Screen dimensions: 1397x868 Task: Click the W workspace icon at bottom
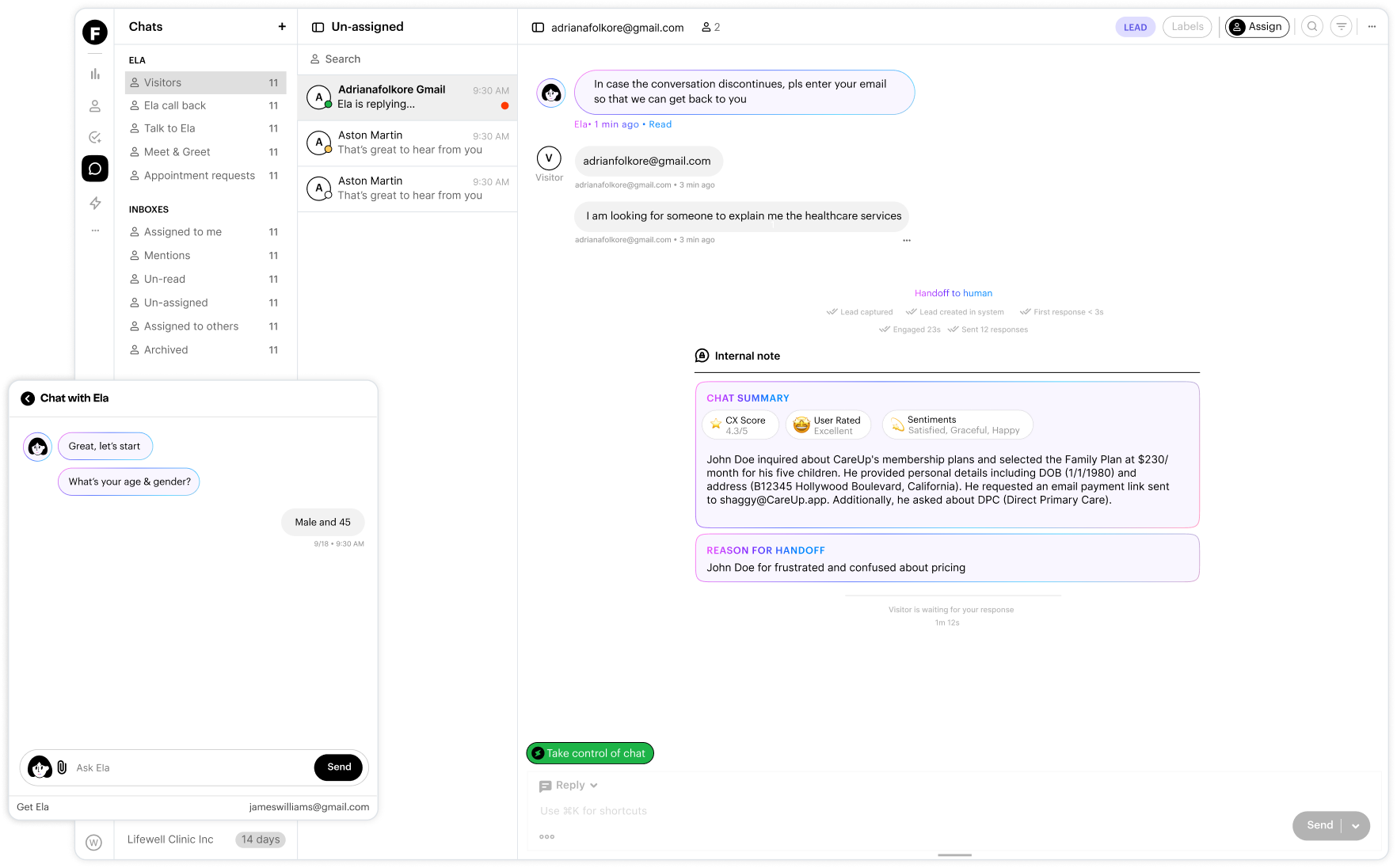[x=94, y=842]
